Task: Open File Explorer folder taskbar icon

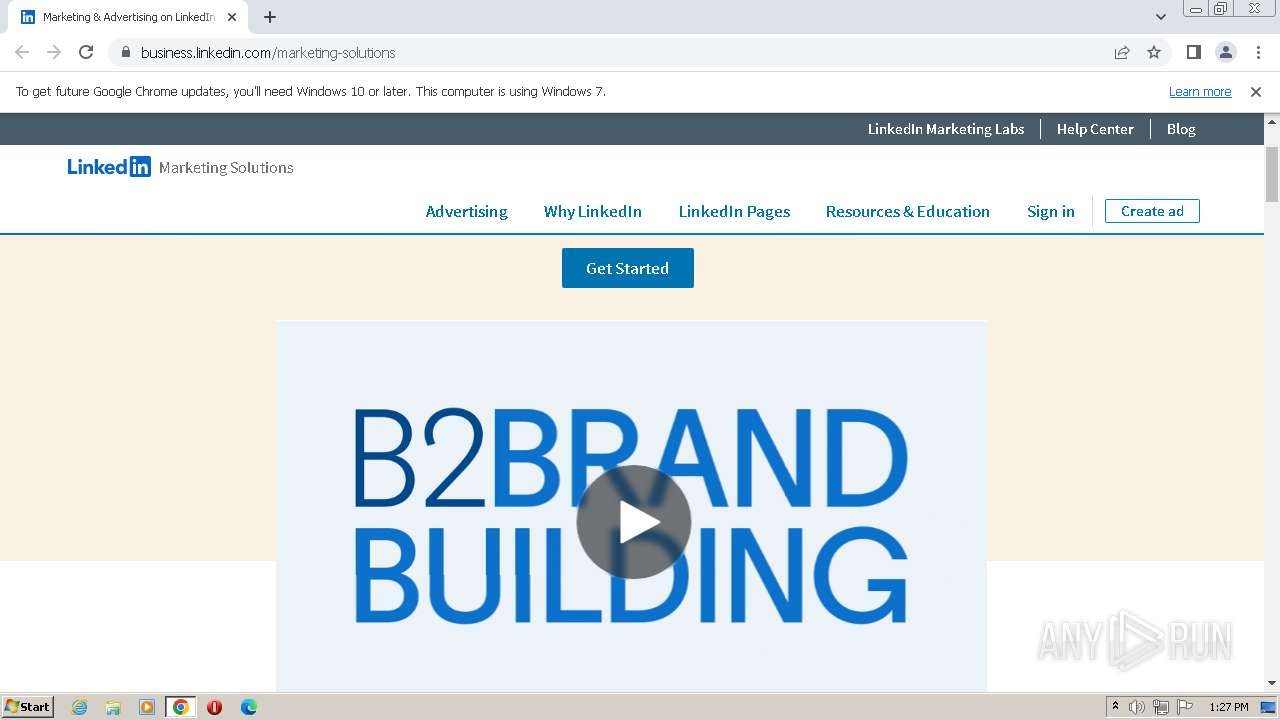Action: pos(113,707)
